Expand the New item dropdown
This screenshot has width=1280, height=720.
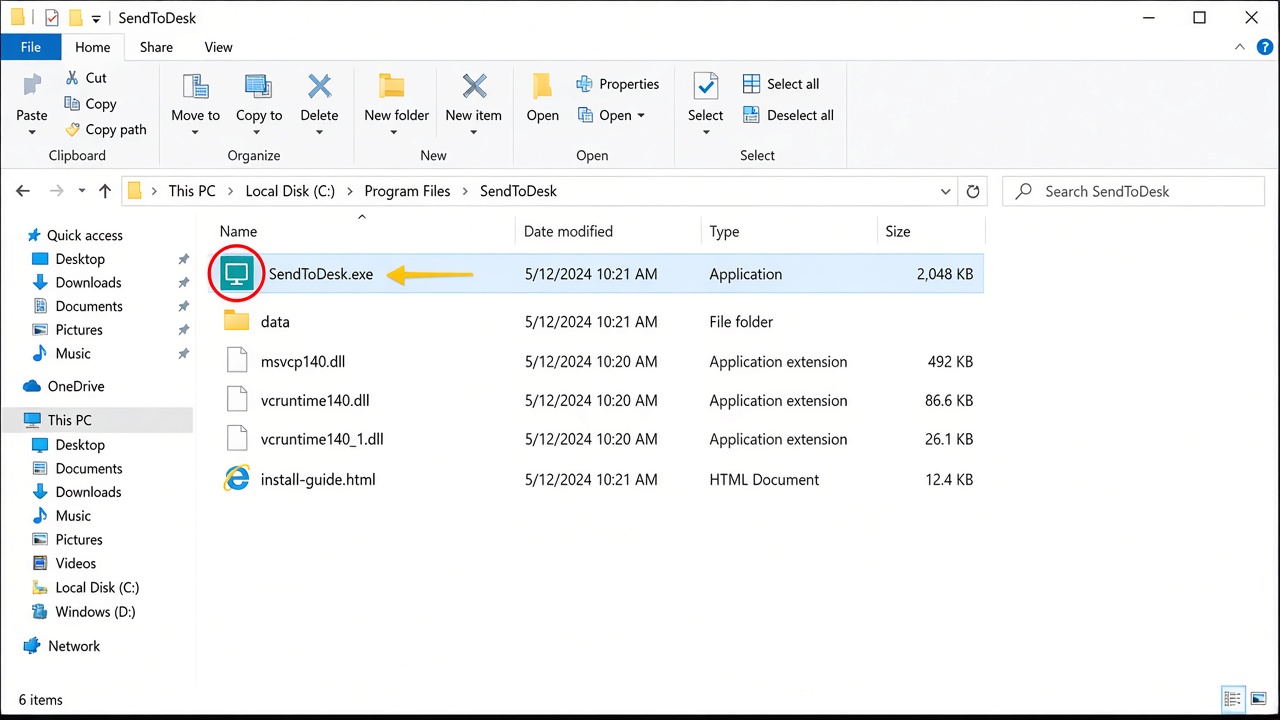(x=473, y=132)
